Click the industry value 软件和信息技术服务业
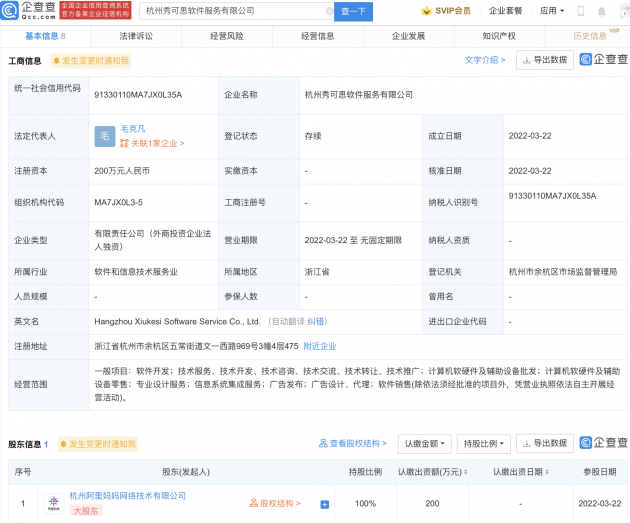This screenshot has height=523, width=630. point(136,272)
